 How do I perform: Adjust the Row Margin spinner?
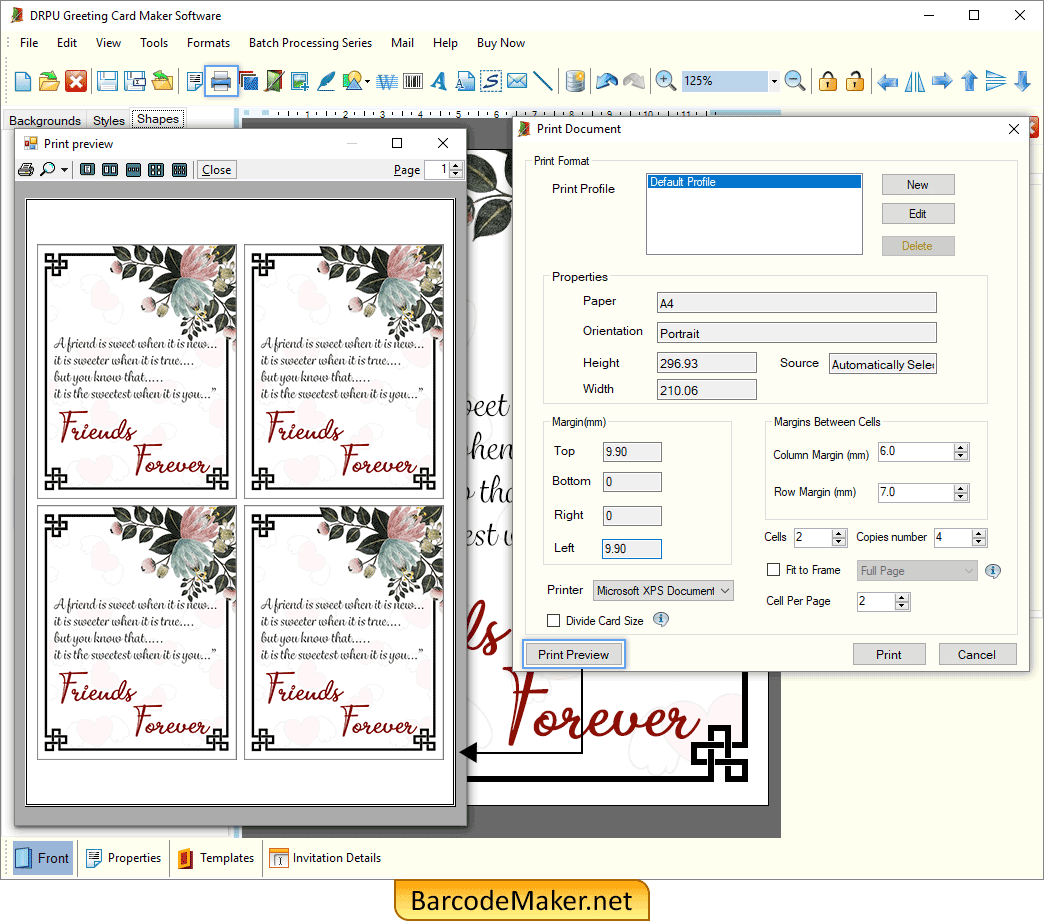point(960,493)
